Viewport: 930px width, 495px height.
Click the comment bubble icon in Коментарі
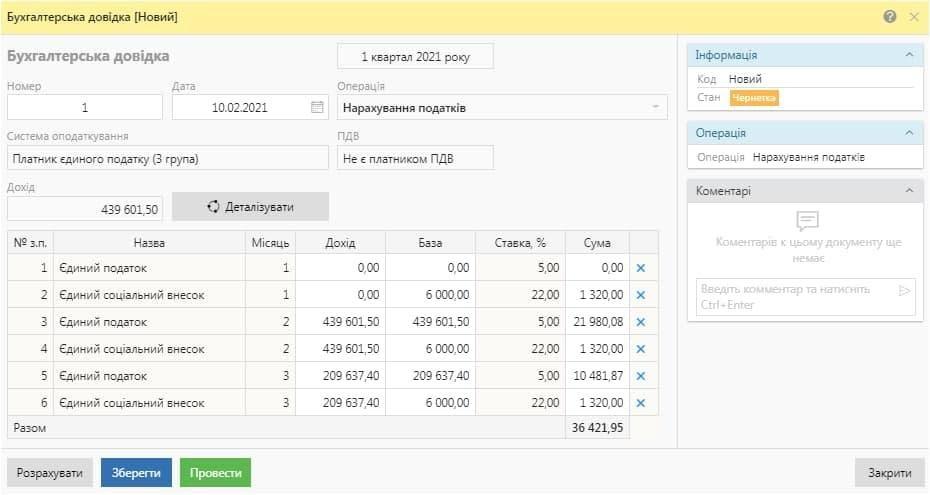click(807, 221)
